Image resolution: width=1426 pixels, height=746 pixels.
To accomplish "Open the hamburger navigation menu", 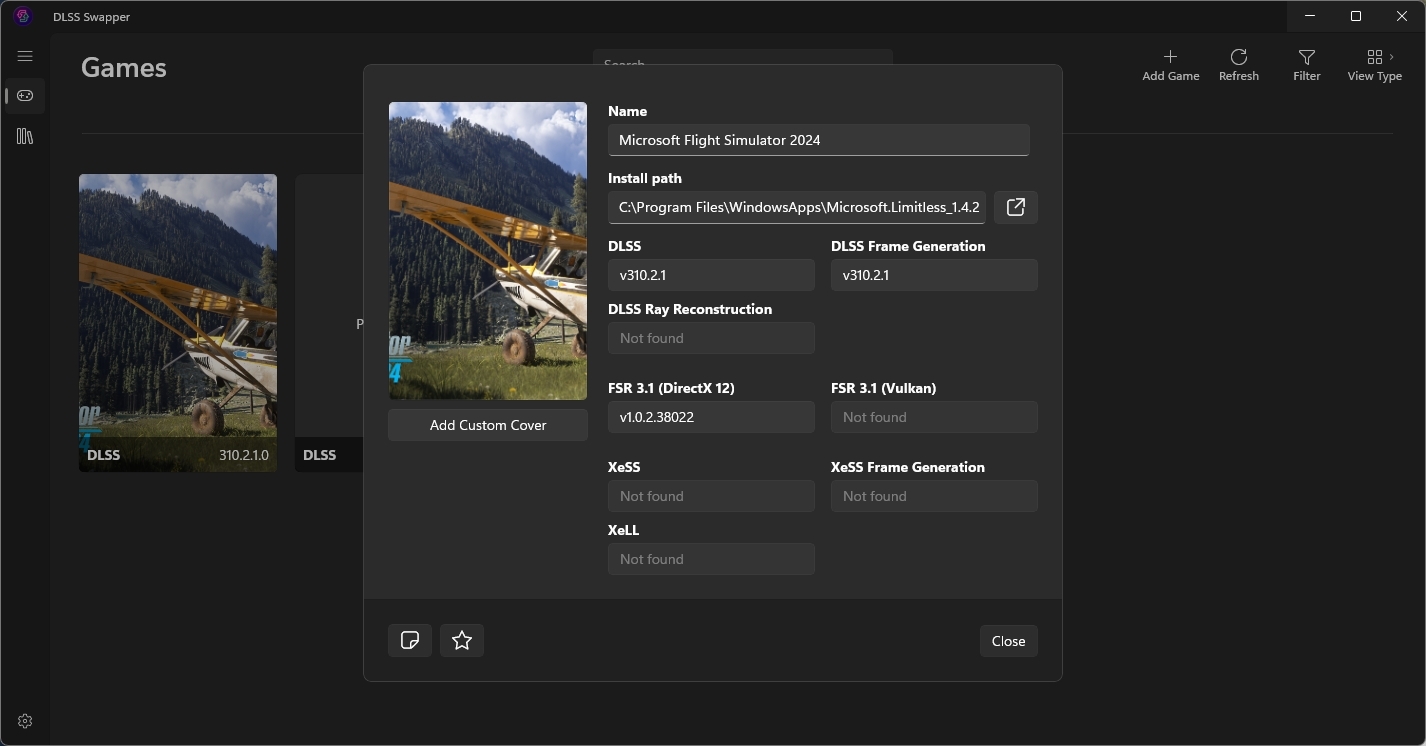I will pos(25,57).
